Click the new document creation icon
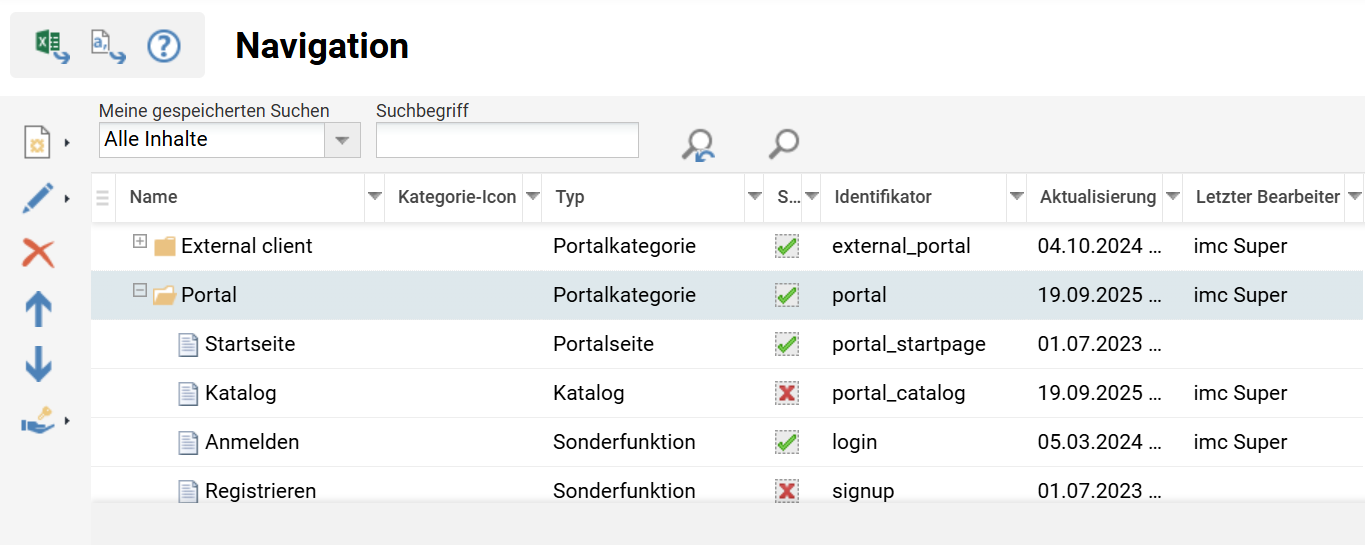Image resolution: width=1365 pixels, height=545 pixels. 38,142
